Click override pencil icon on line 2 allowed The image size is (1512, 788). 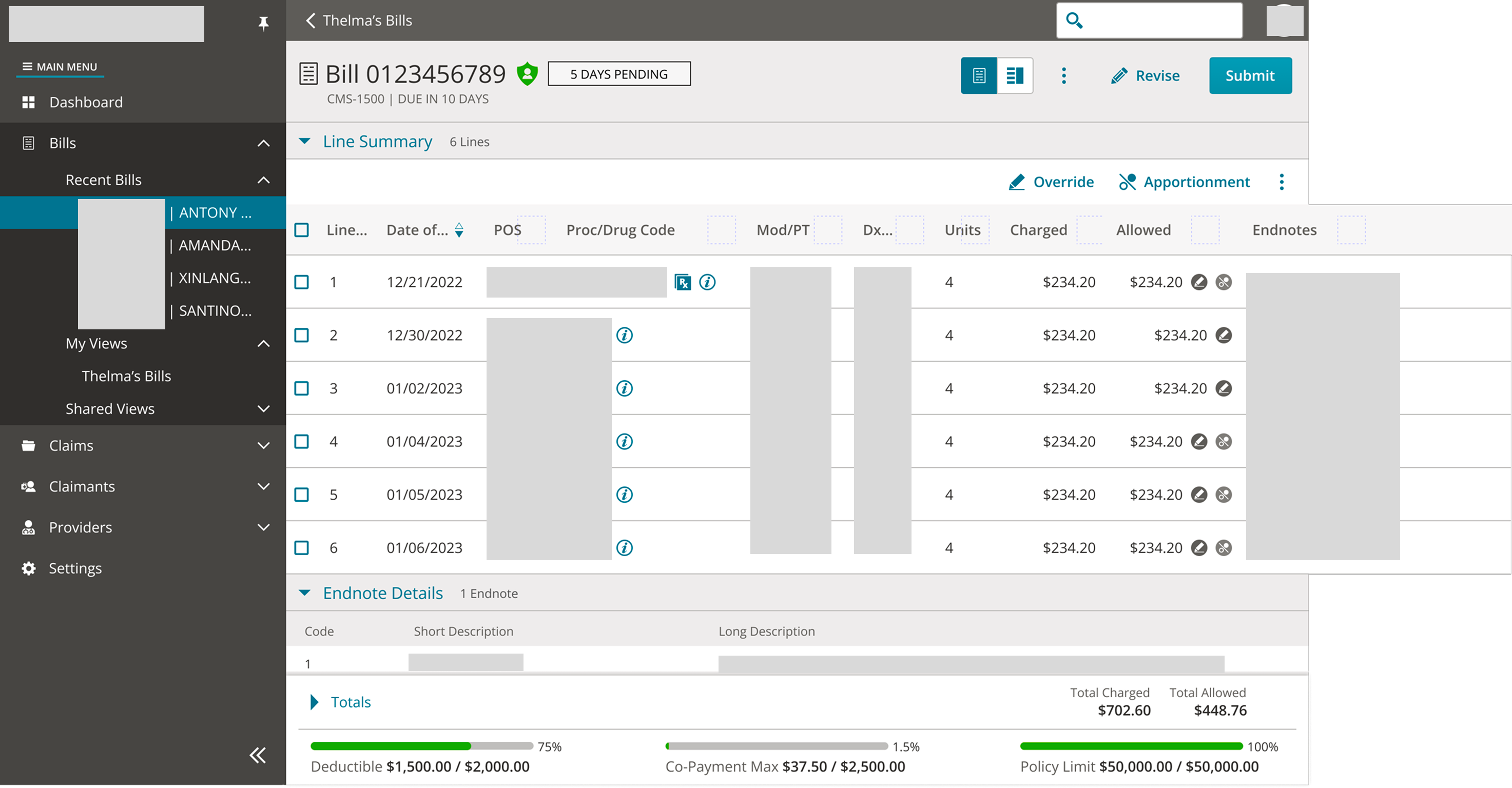point(1223,335)
